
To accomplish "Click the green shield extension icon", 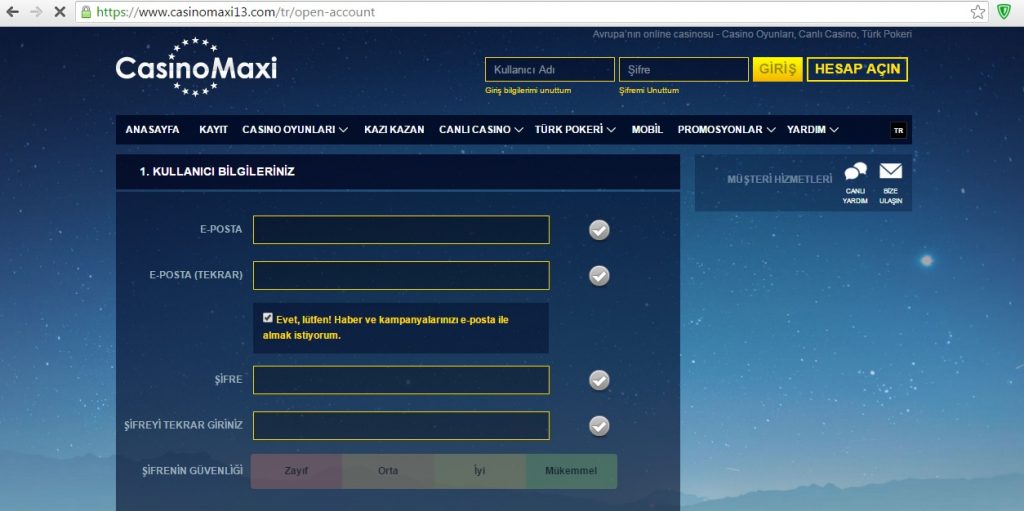I will (1004, 12).
